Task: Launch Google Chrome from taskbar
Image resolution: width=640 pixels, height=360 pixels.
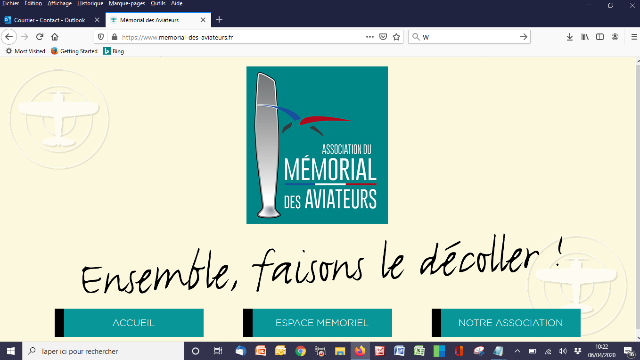Action: click(301, 351)
